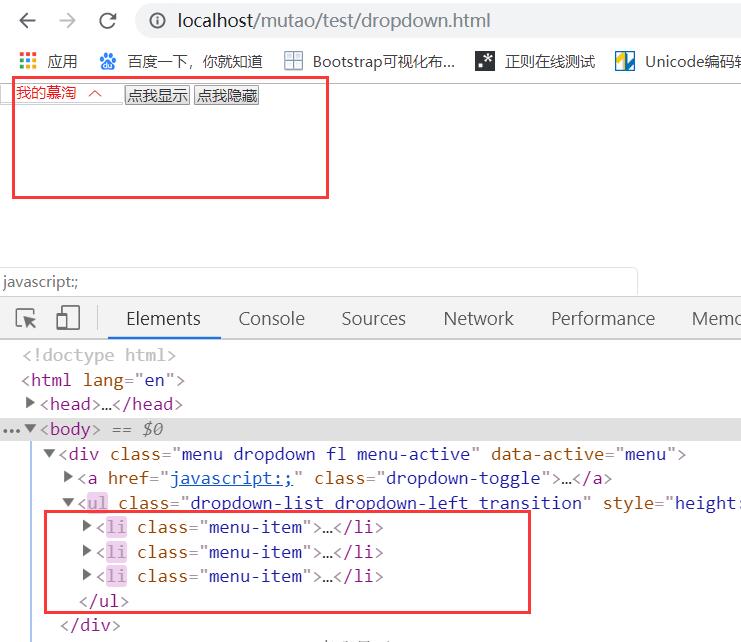Switch to the Sources tab
Viewport: 741px width, 642px height.
[x=373, y=318]
